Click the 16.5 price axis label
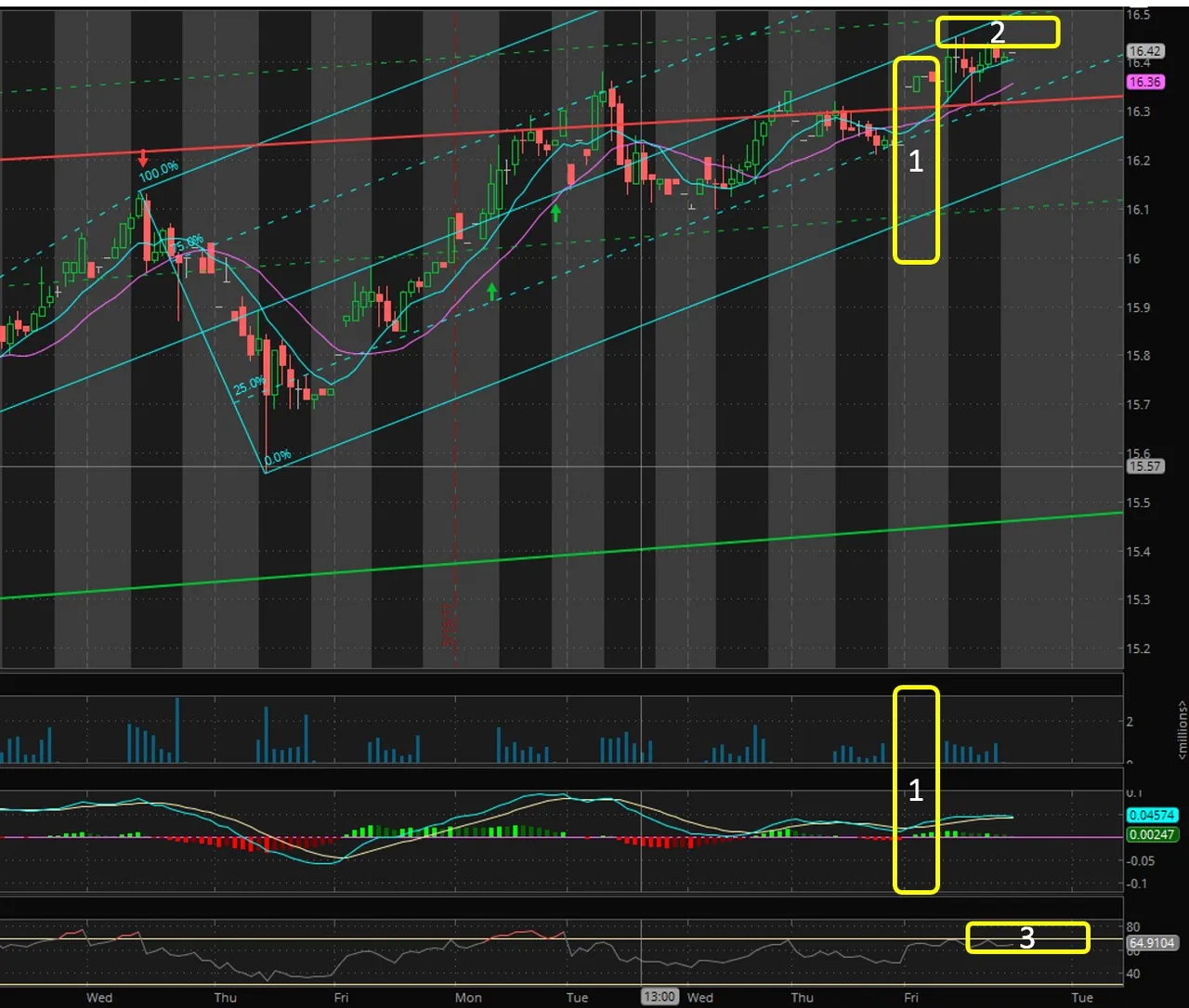 click(1138, 15)
